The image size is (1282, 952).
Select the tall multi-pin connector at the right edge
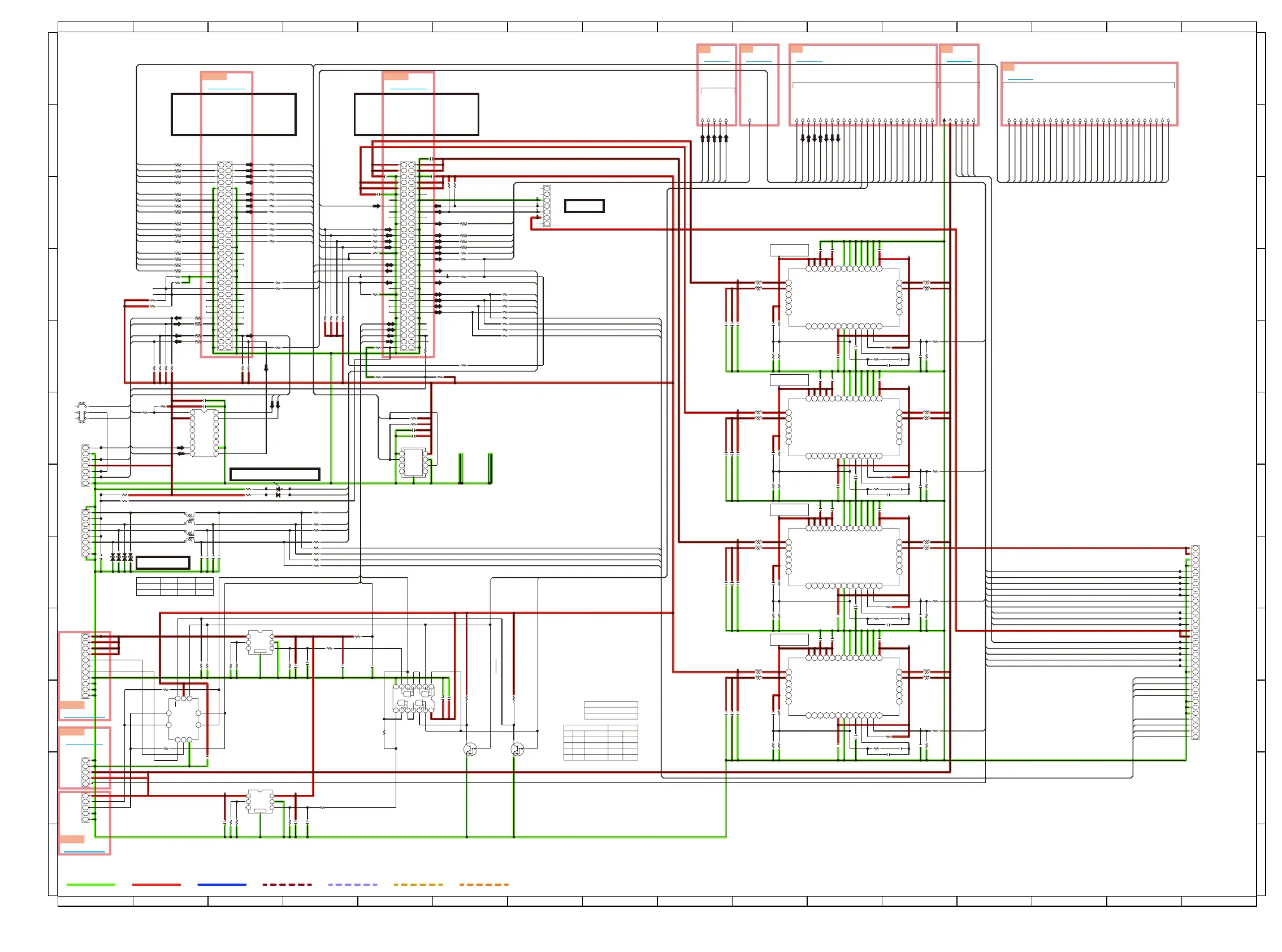pos(1195,642)
